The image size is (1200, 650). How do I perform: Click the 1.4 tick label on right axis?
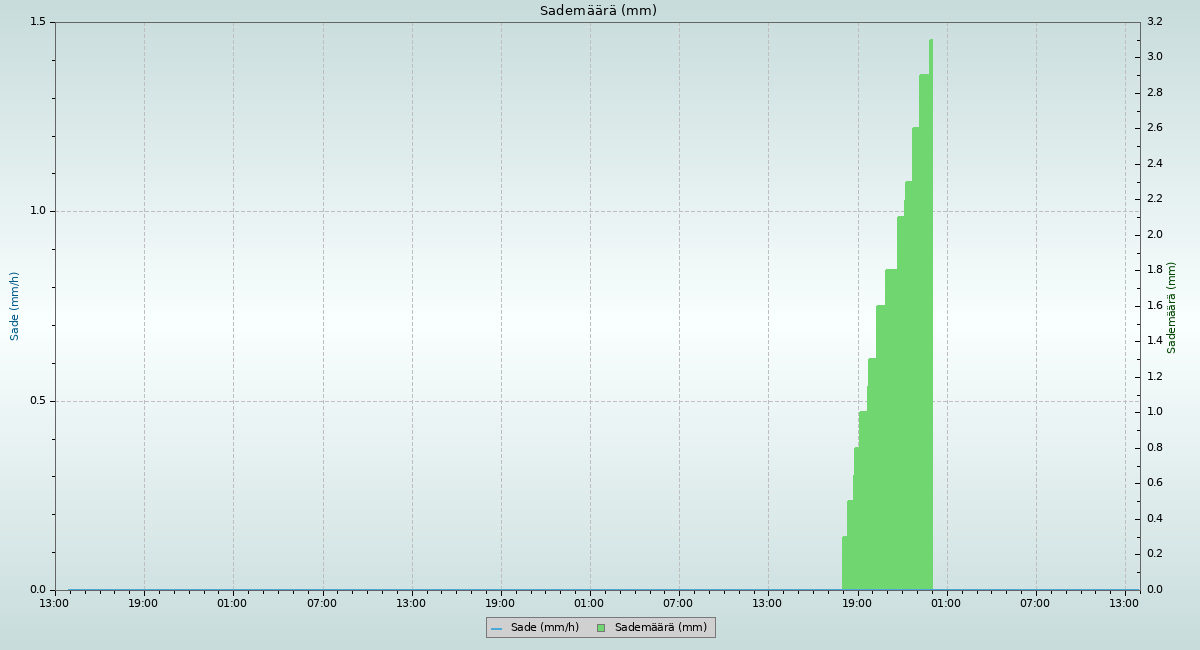[1154, 341]
